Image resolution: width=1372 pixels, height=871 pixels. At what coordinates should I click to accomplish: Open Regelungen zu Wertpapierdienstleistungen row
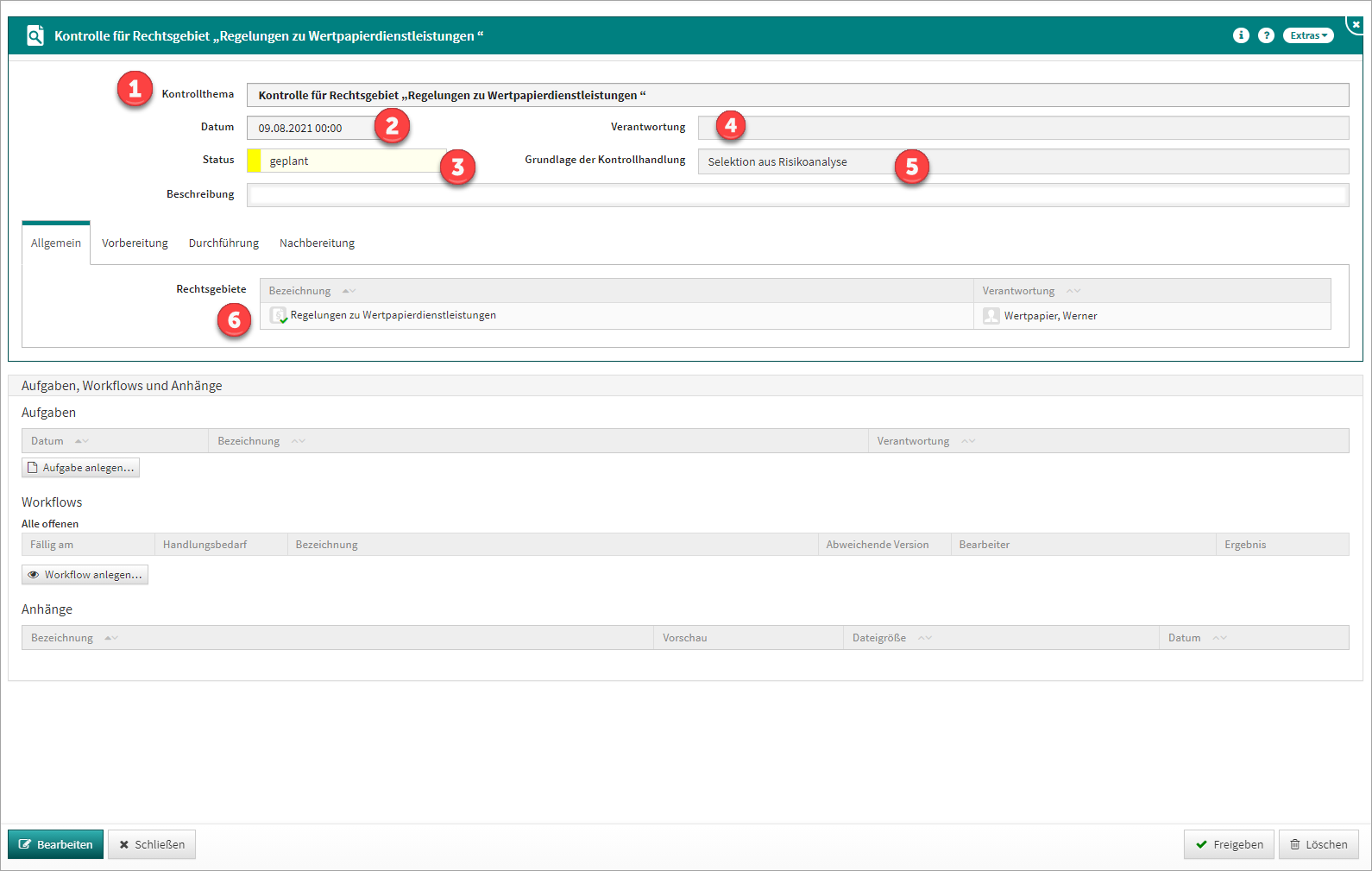616,316
